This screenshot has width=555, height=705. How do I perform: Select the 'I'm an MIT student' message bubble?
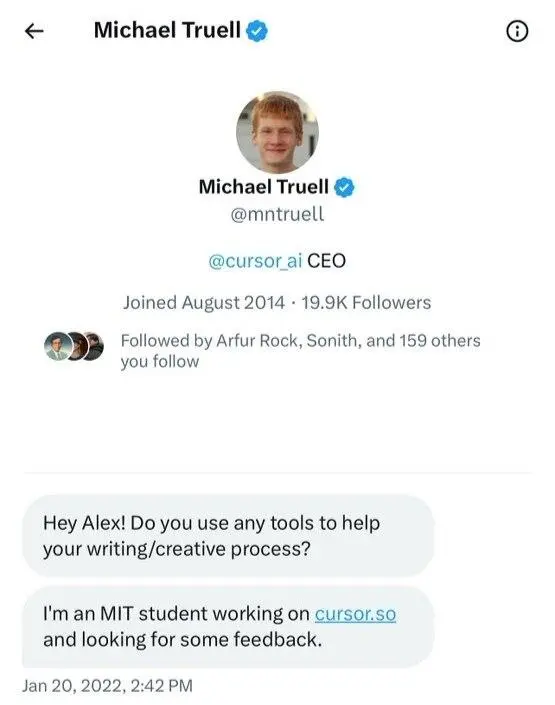point(228,627)
